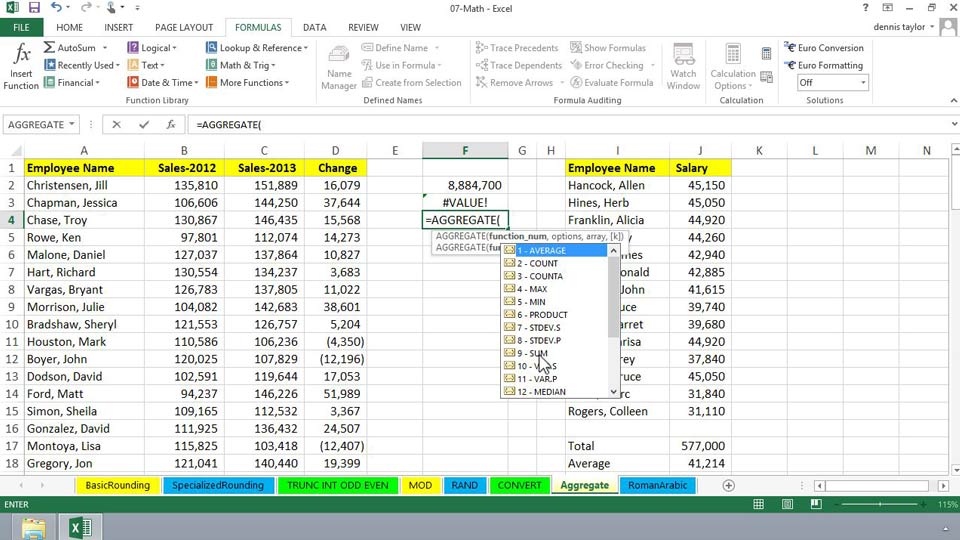Image resolution: width=960 pixels, height=540 pixels.
Task: Cancel formula entry with the X icon
Action: point(117,125)
